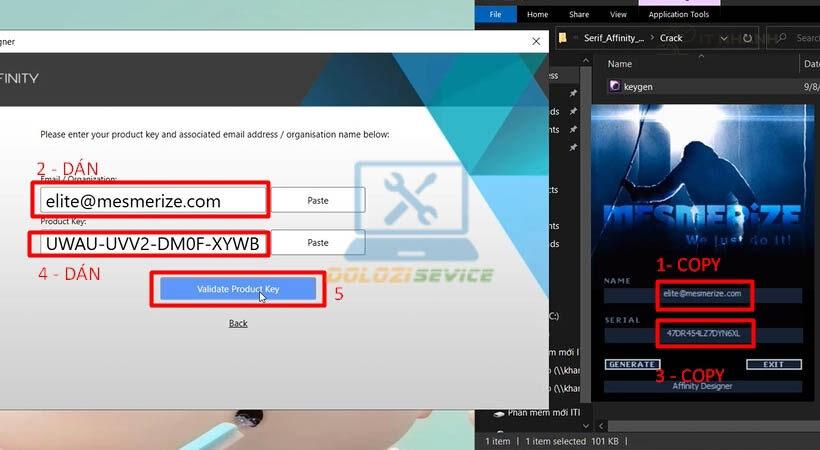The height and width of the screenshot is (450, 820).
Task: Close the Affinity product key dialog
Action: click(x=536, y=41)
